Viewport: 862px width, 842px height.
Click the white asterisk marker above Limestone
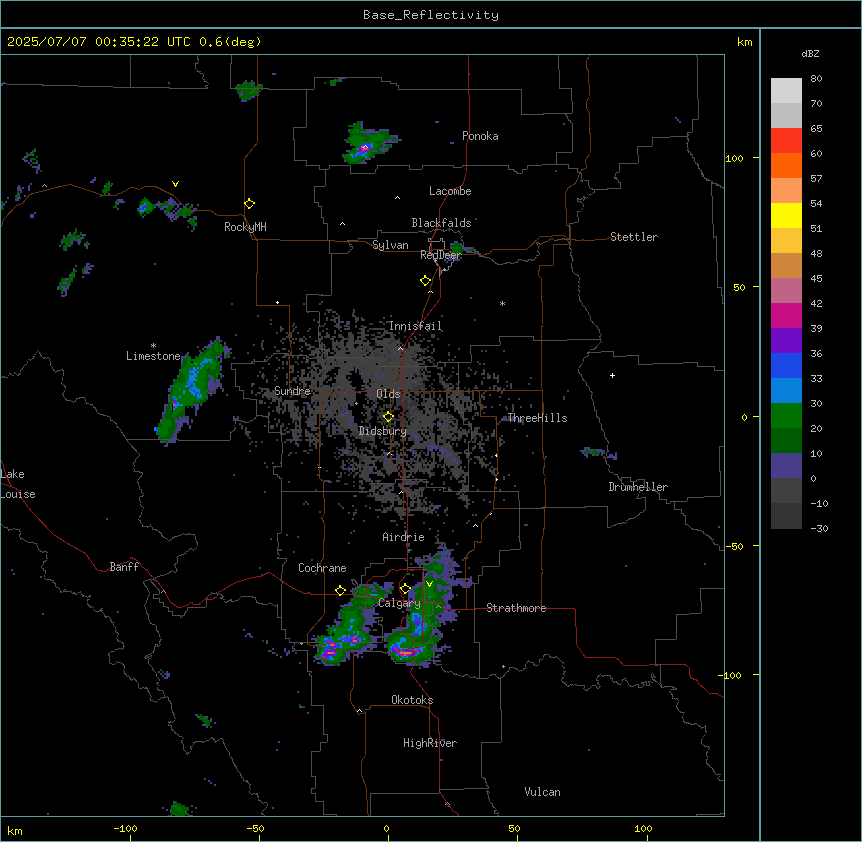153,346
